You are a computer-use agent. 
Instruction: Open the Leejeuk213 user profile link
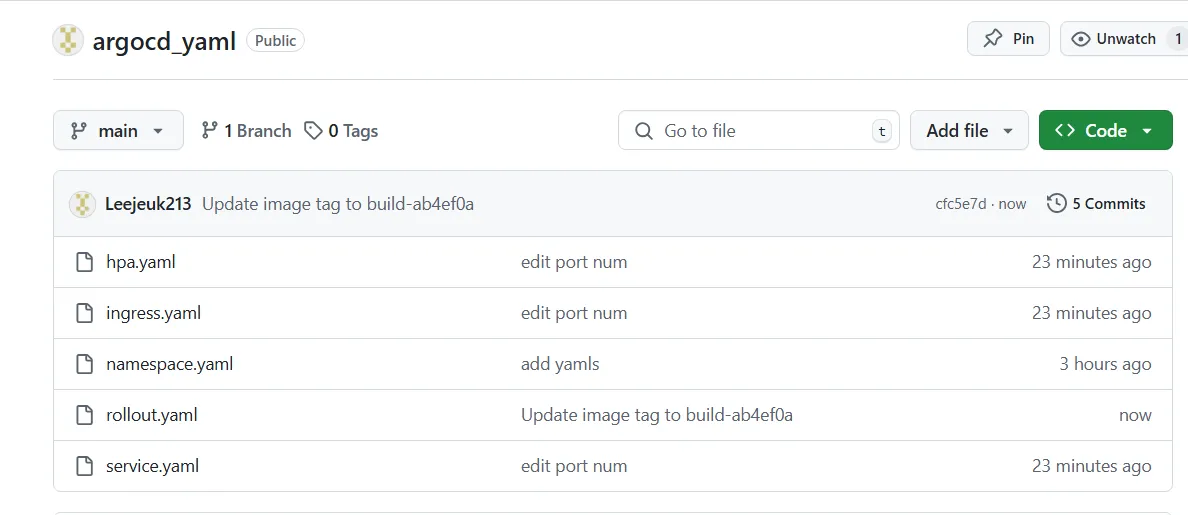coord(148,204)
